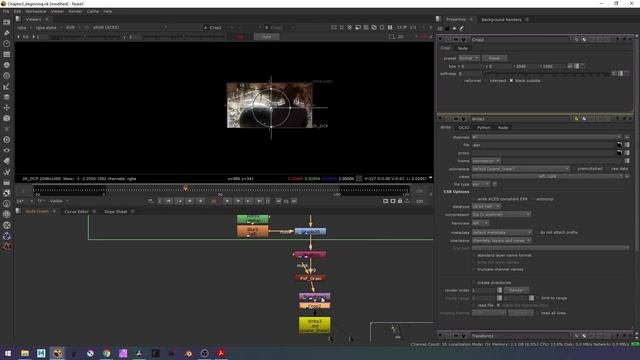
Task: Open the Crop preset format dropdown
Action: [469, 58]
